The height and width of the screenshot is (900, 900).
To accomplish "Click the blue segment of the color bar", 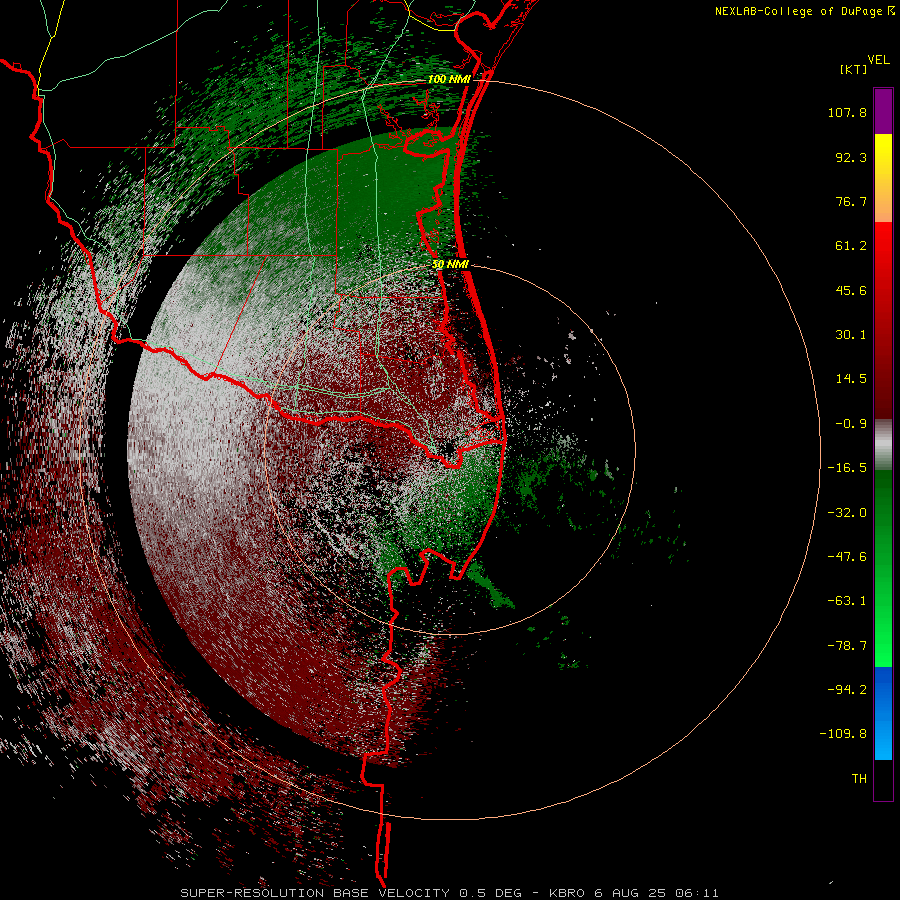I will click(883, 713).
